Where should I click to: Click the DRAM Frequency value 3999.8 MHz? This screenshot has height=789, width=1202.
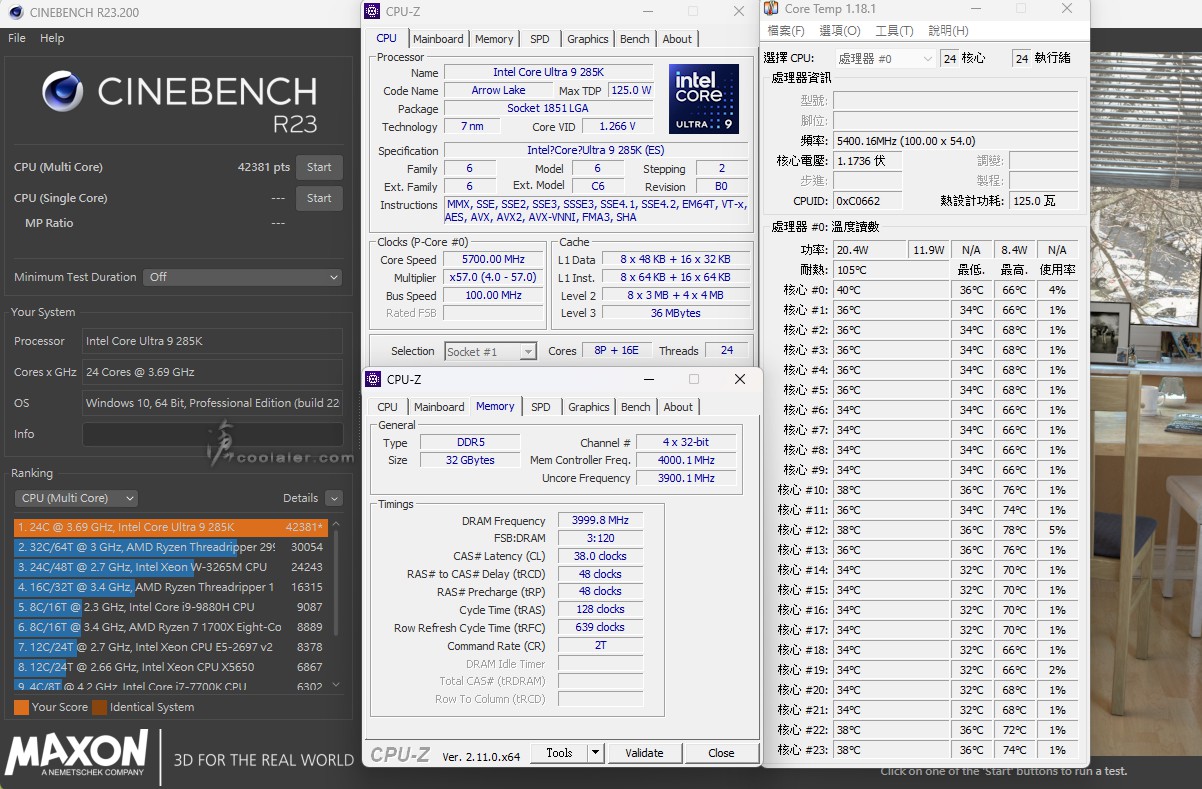[x=600, y=521]
